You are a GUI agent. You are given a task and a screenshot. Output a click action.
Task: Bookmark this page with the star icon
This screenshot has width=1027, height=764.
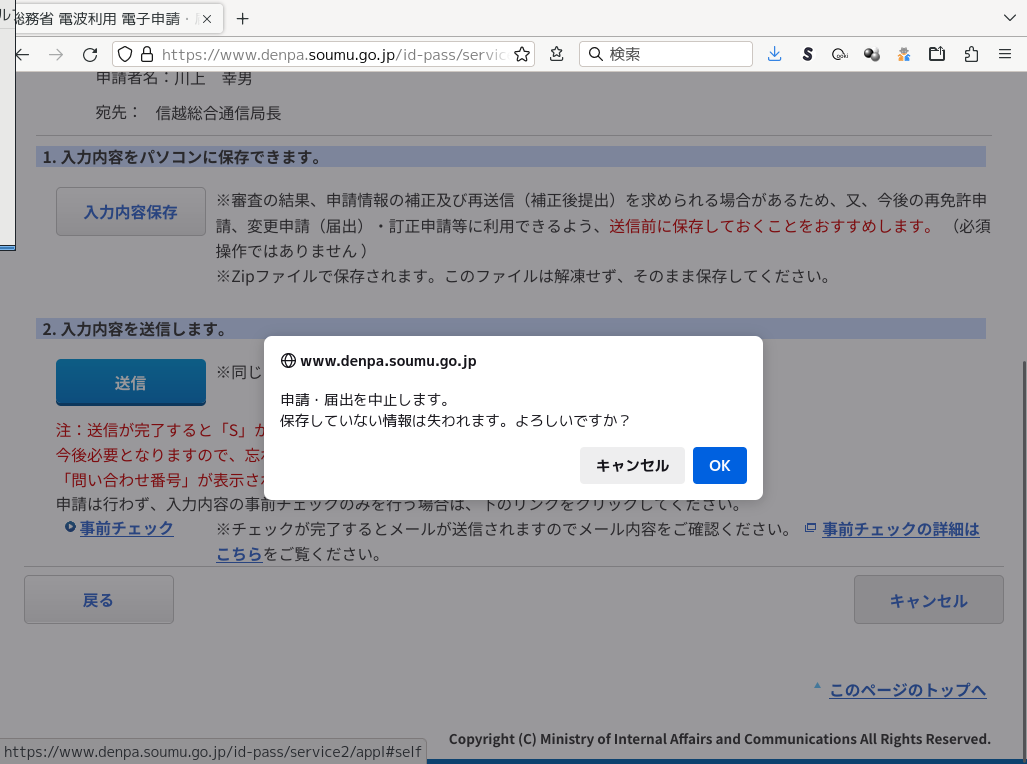521,54
